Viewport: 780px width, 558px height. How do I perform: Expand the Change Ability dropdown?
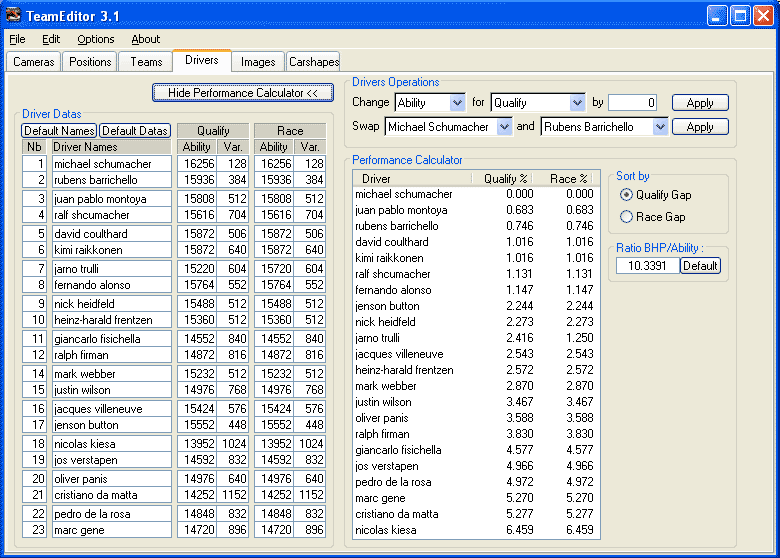pos(457,102)
